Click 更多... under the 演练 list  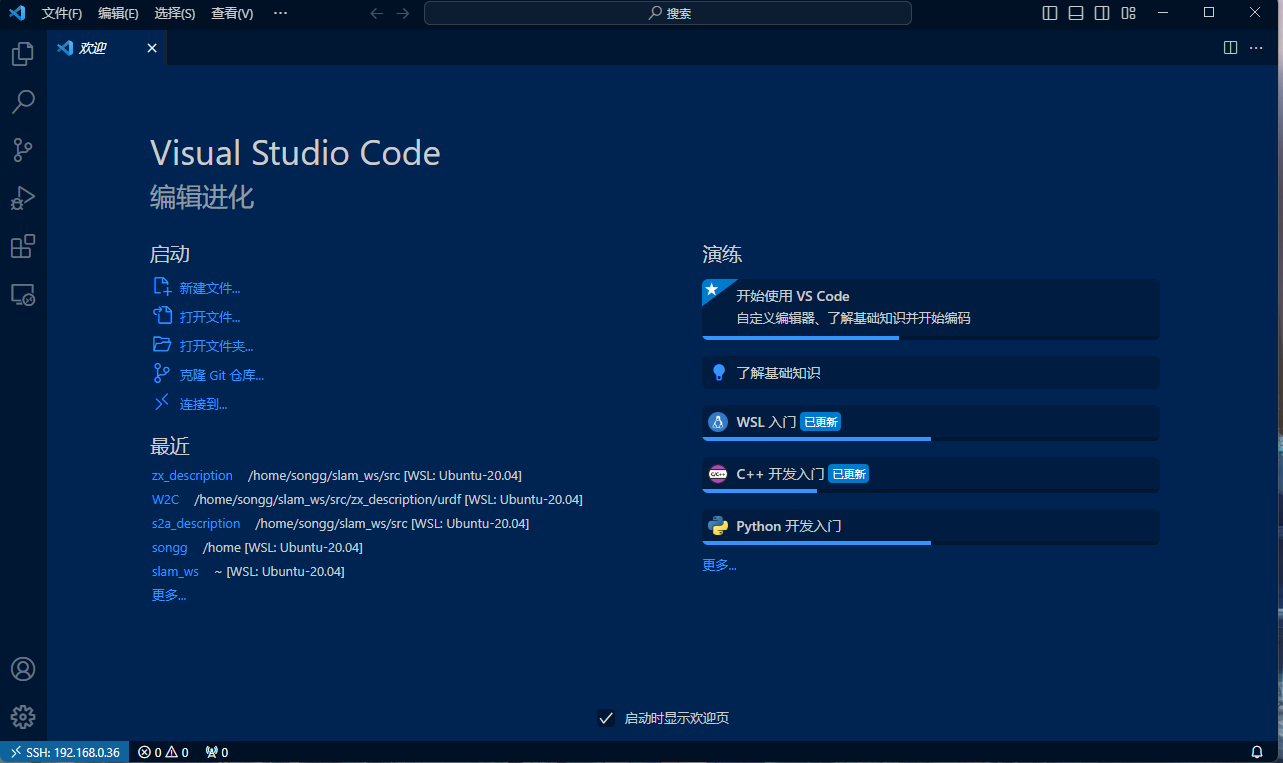719,565
